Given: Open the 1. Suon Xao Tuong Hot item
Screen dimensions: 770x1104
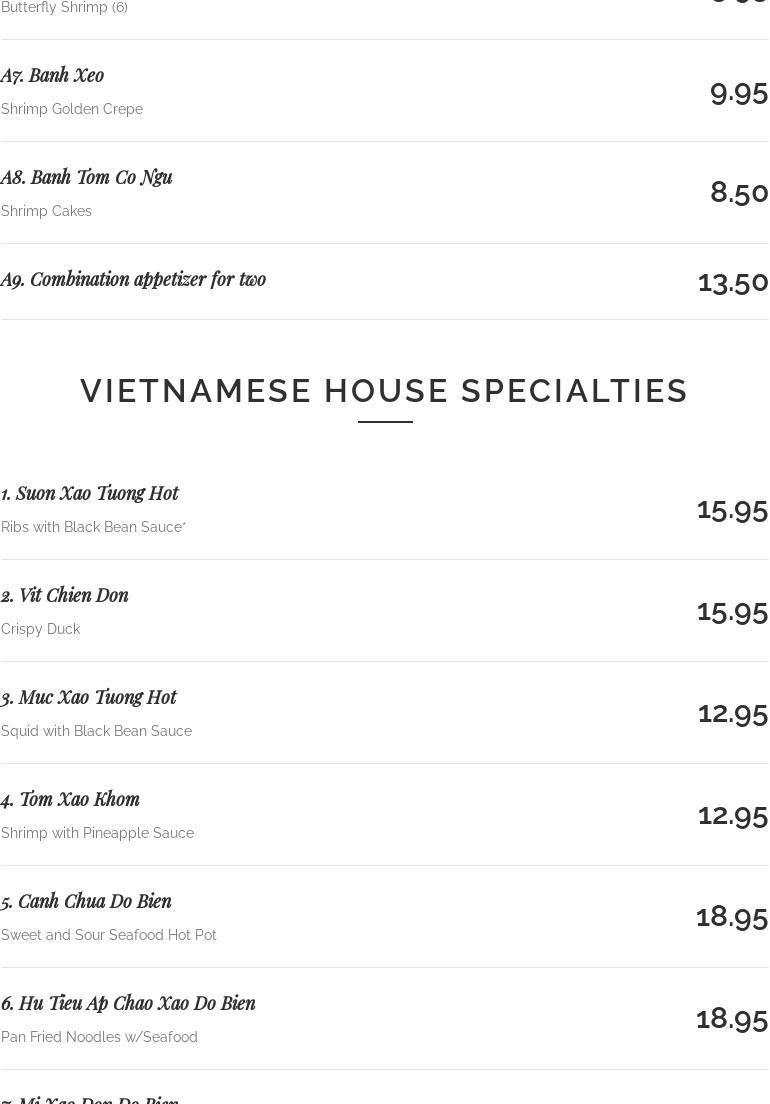Looking at the screenshot, I should (x=90, y=493).
